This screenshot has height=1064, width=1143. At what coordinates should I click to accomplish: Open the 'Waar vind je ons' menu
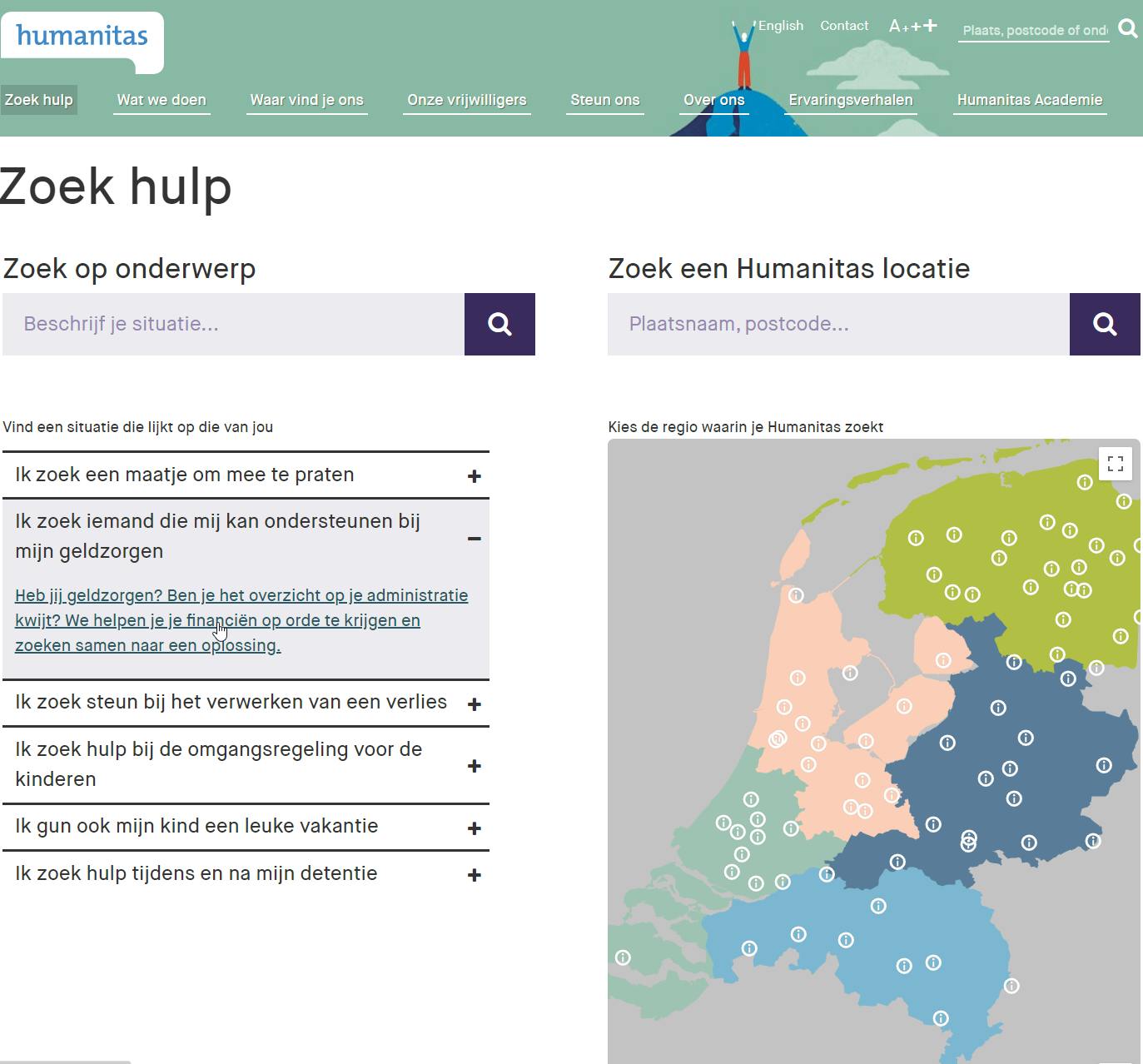coord(307,100)
